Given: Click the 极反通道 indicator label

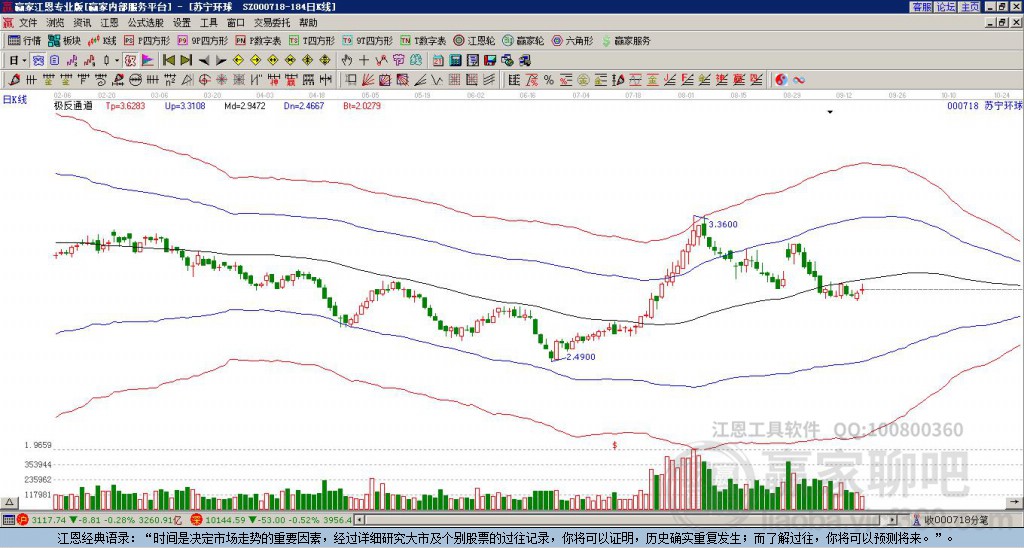Looking at the screenshot, I should coord(73,106).
